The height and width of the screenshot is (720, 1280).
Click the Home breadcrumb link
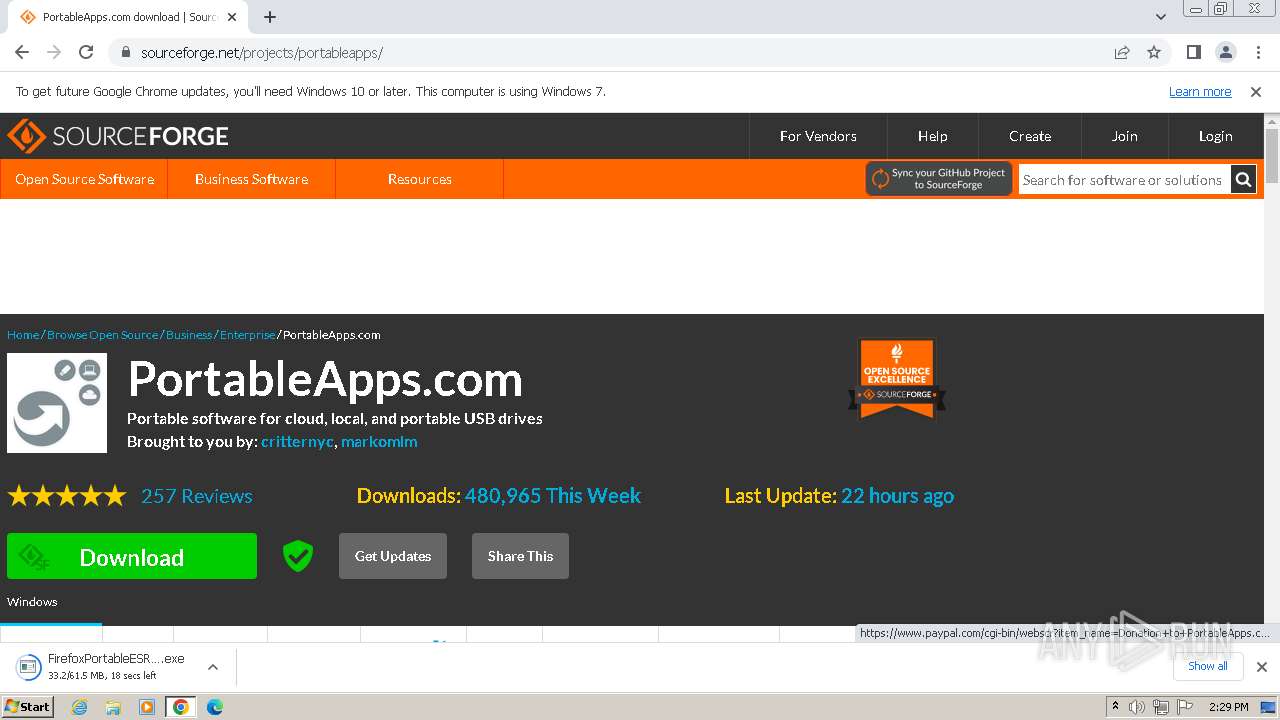pyautogui.click(x=23, y=335)
